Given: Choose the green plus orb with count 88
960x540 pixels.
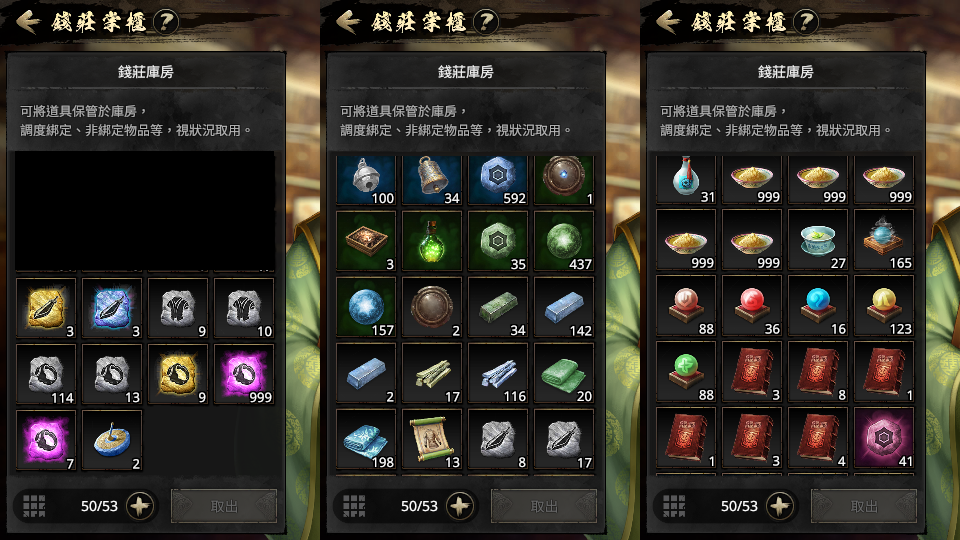Looking at the screenshot, I should [686, 372].
